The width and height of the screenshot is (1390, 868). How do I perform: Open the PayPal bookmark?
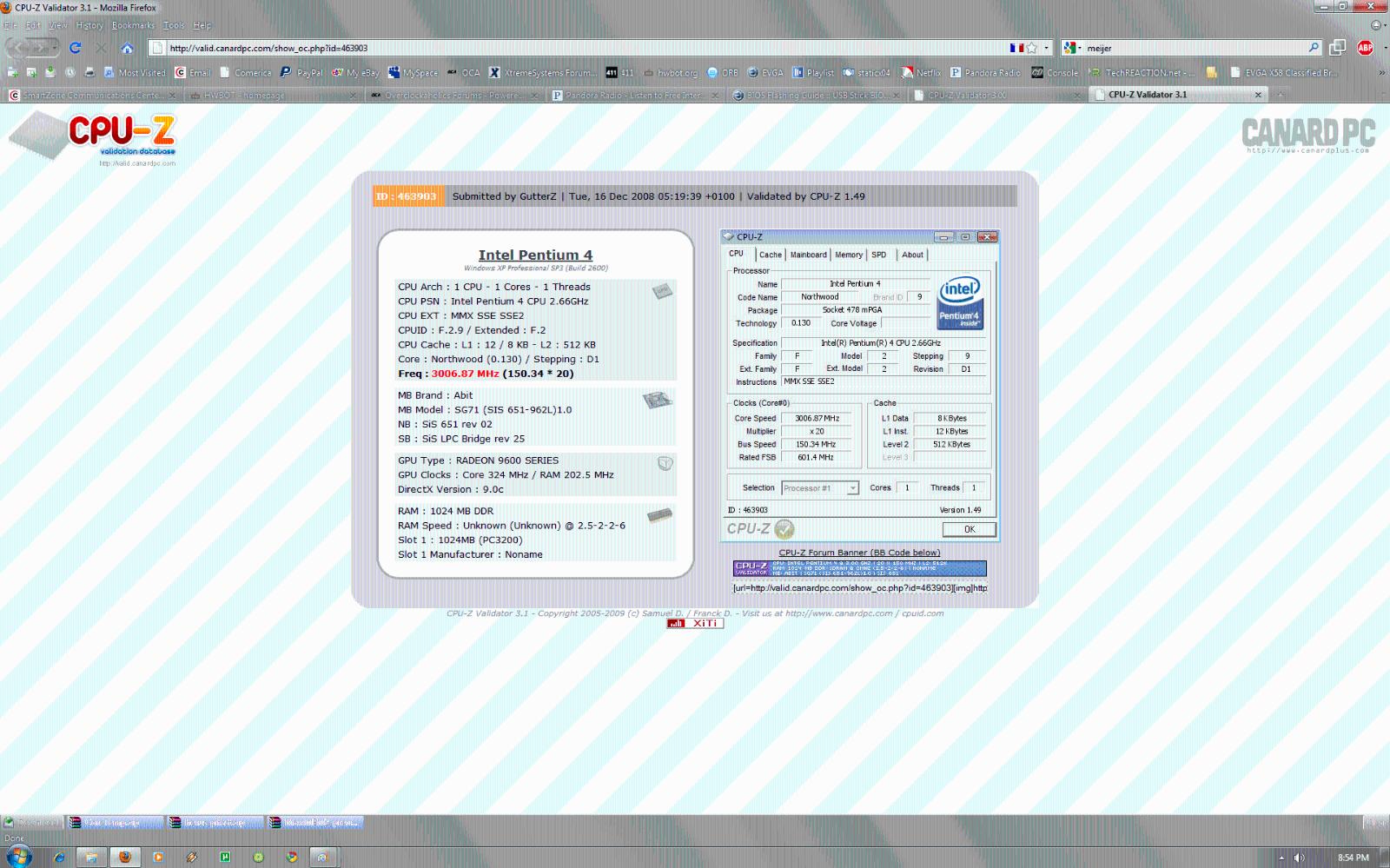tap(301, 73)
